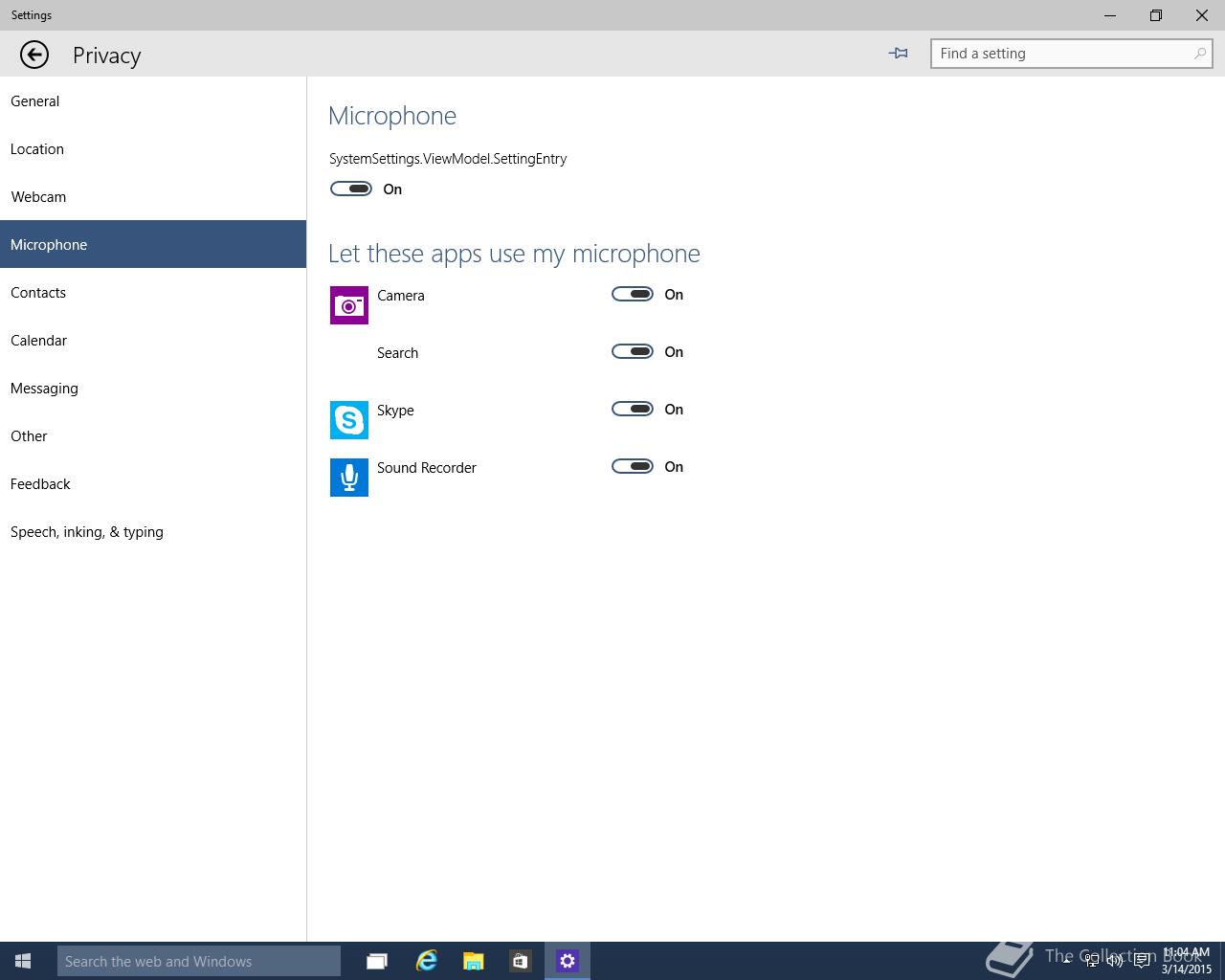Click the Settings gear taskbar icon
Image resolution: width=1225 pixels, height=980 pixels.
click(568, 961)
